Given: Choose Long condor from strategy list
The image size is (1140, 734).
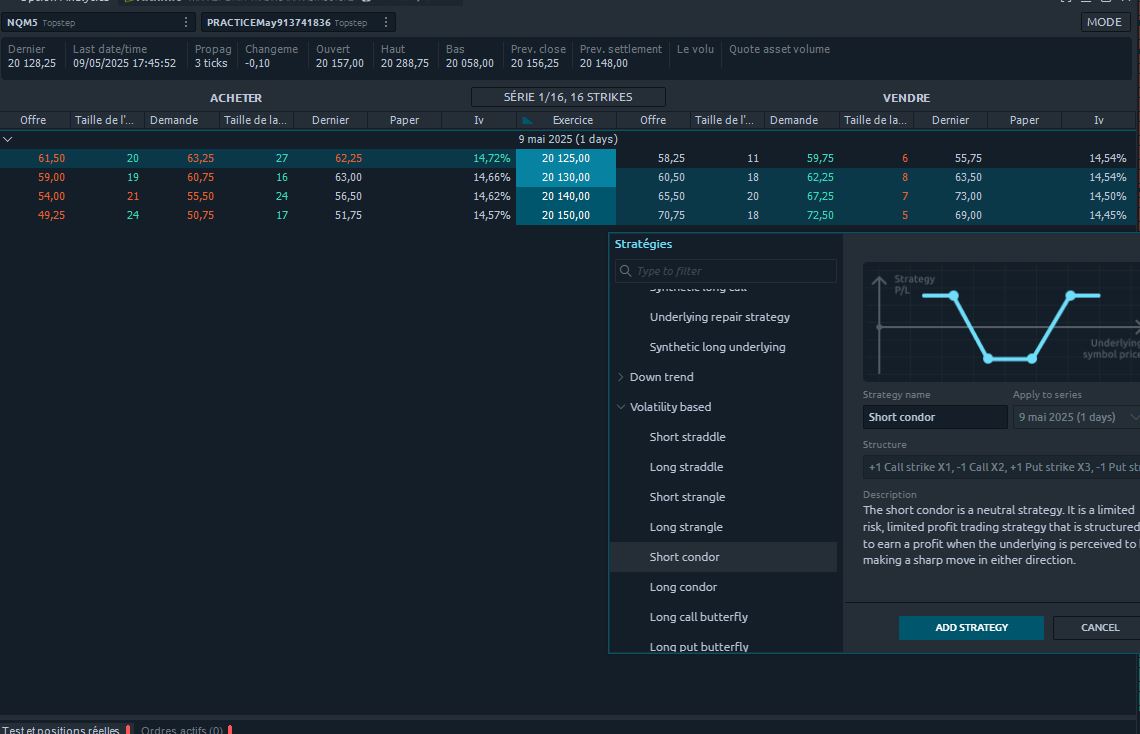Looking at the screenshot, I should coord(683,587).
